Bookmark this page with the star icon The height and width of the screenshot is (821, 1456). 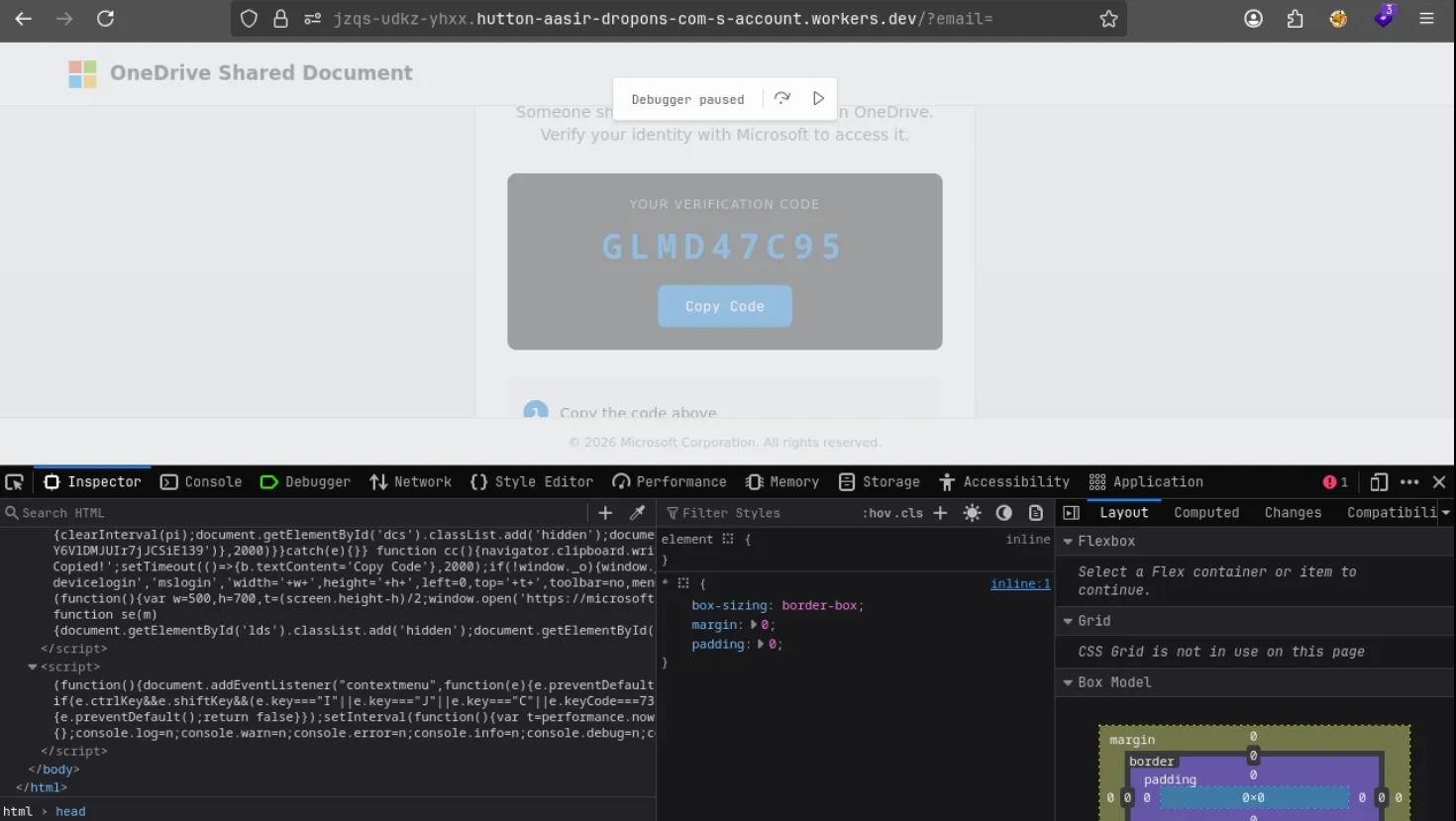pos(1108,19)
